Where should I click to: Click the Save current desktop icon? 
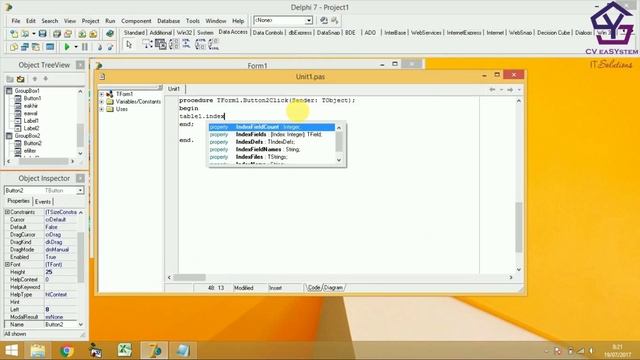click(324, 20)
